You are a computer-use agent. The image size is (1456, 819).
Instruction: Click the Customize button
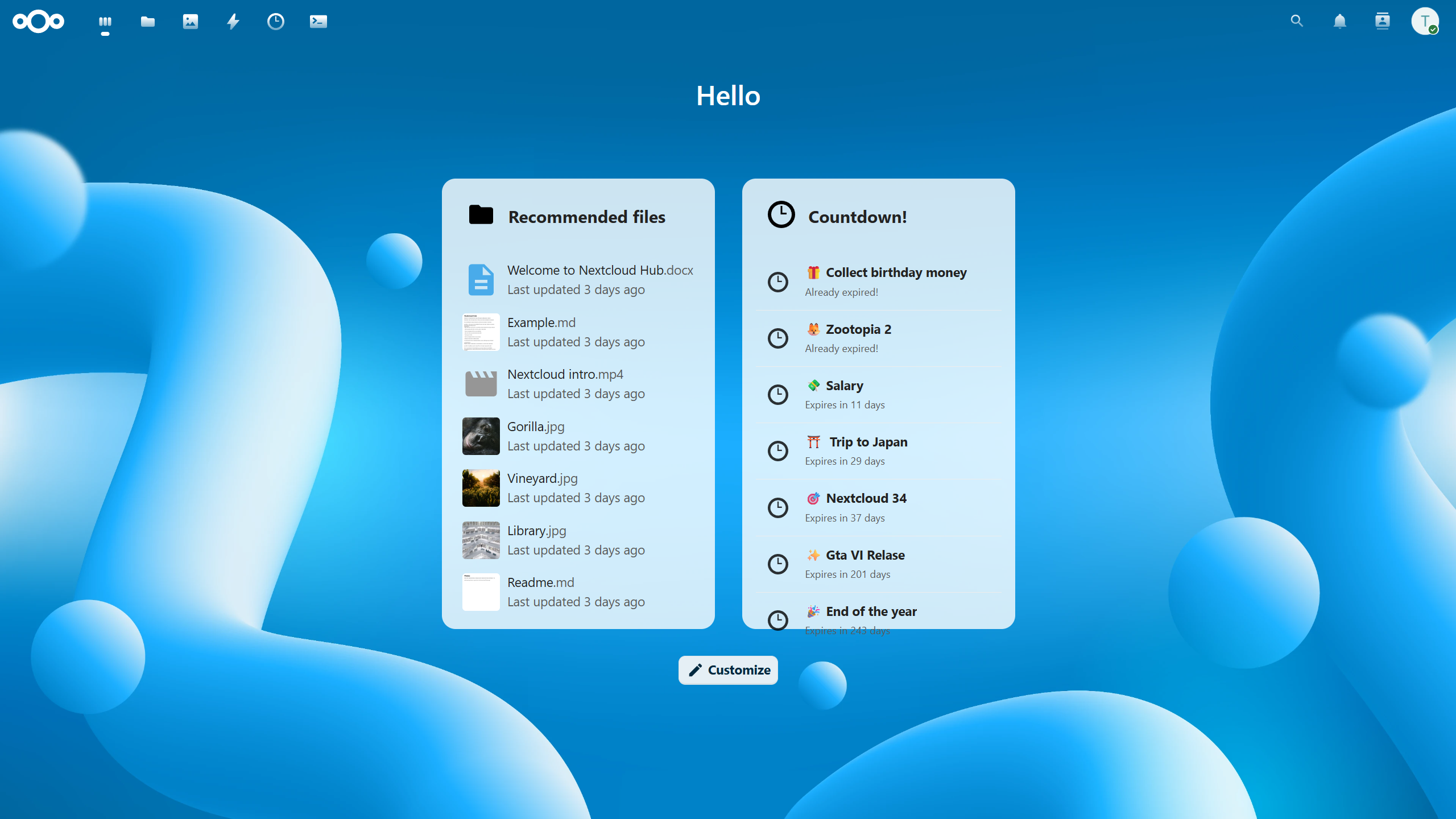[x=728, y=670]
